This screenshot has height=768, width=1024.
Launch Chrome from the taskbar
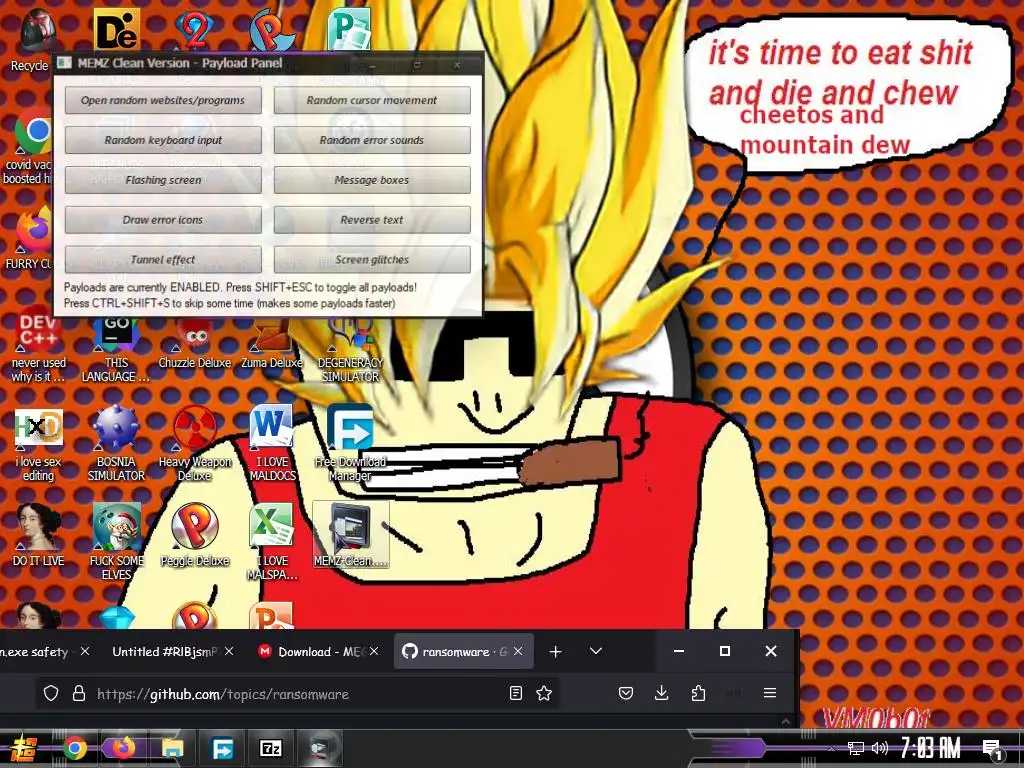point(75,748)
